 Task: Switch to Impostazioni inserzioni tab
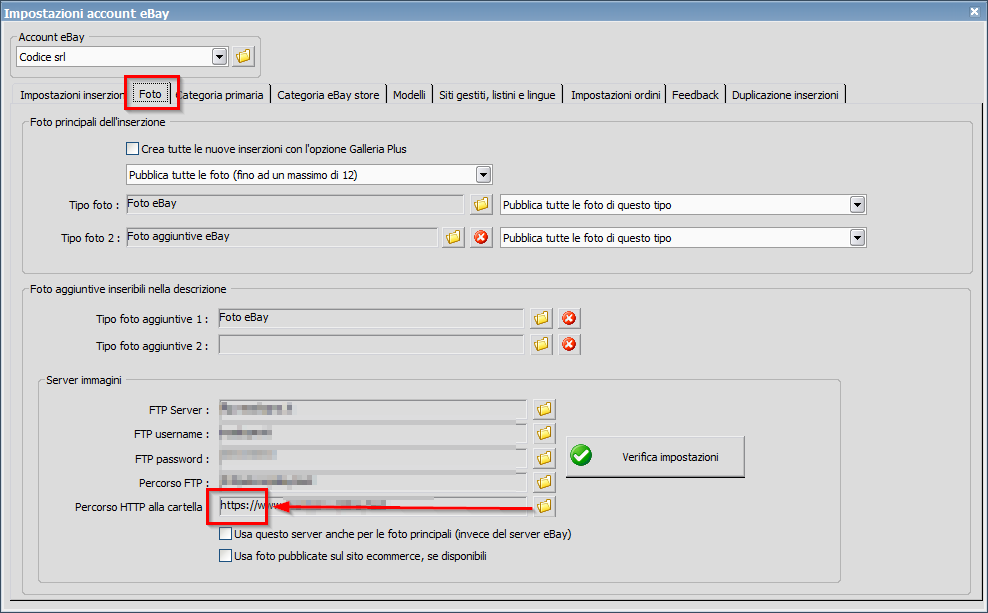[71, 95]
